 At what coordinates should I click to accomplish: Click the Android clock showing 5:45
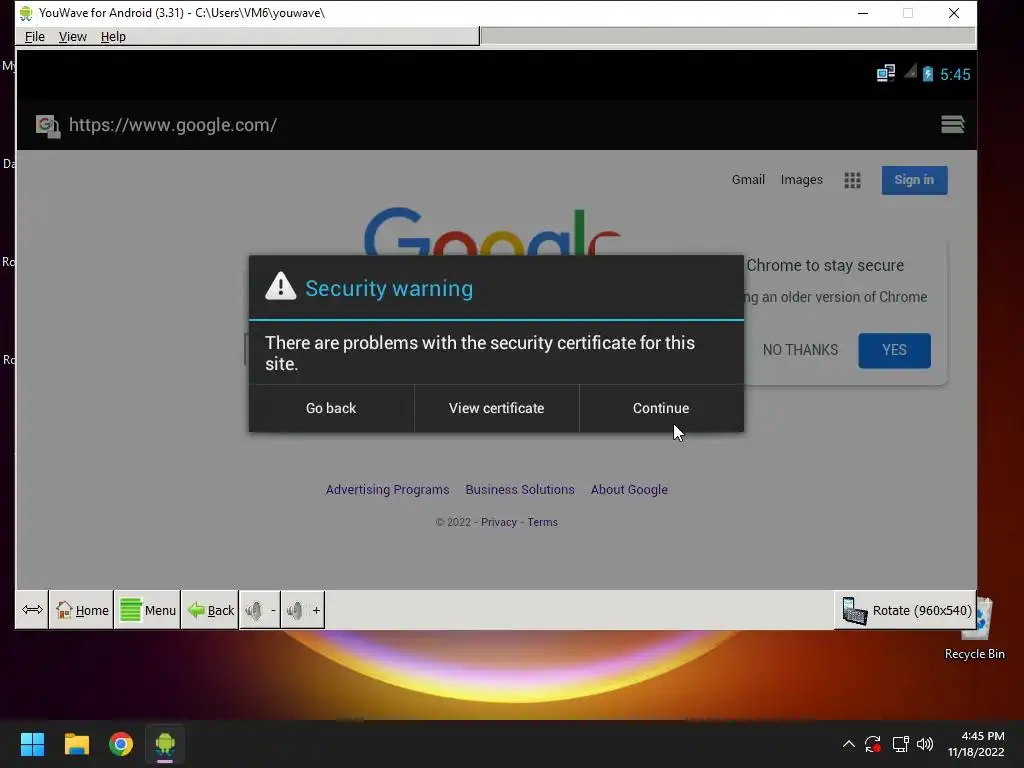(x=955, y=74)
